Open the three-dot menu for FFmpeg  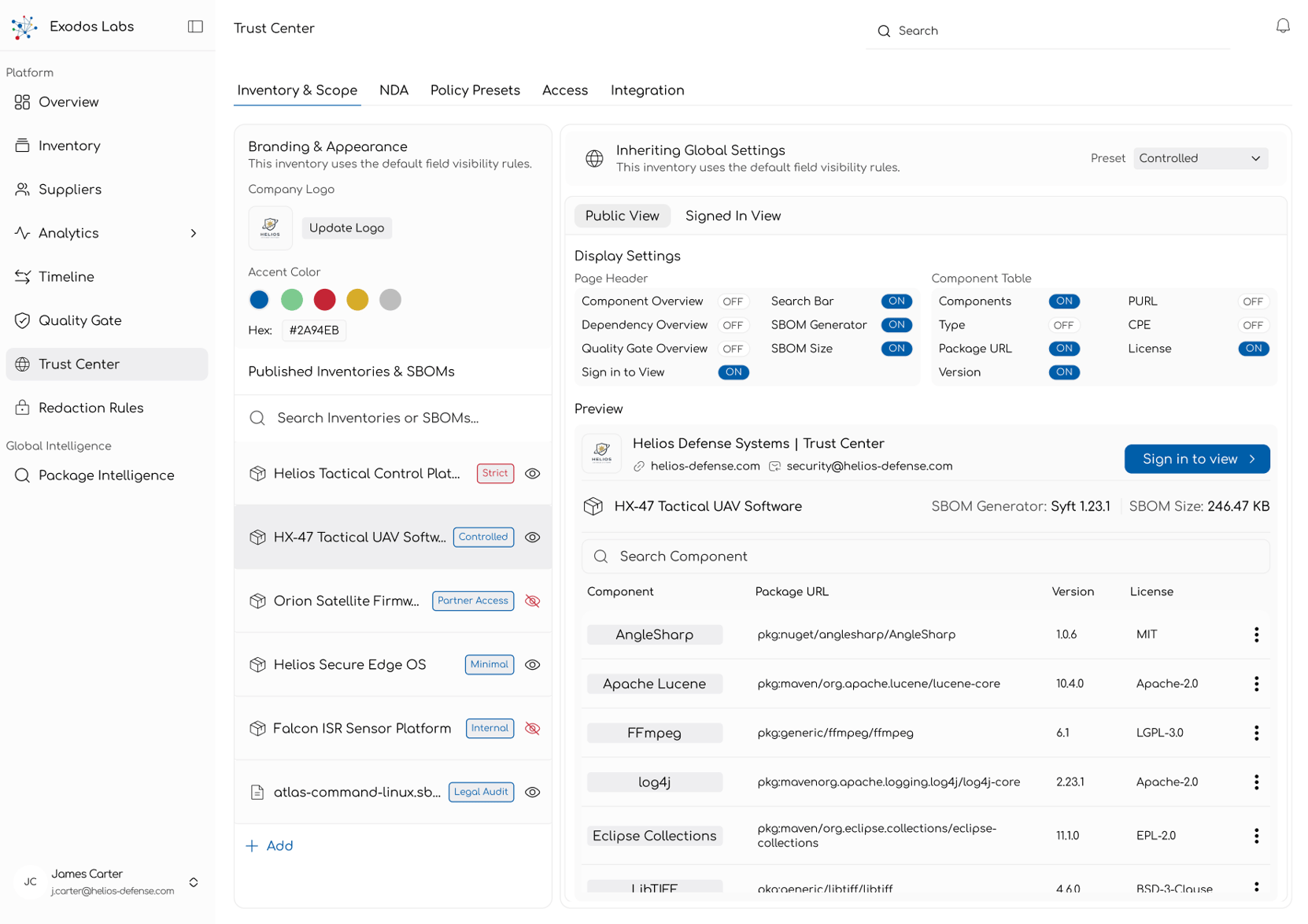1256,733
